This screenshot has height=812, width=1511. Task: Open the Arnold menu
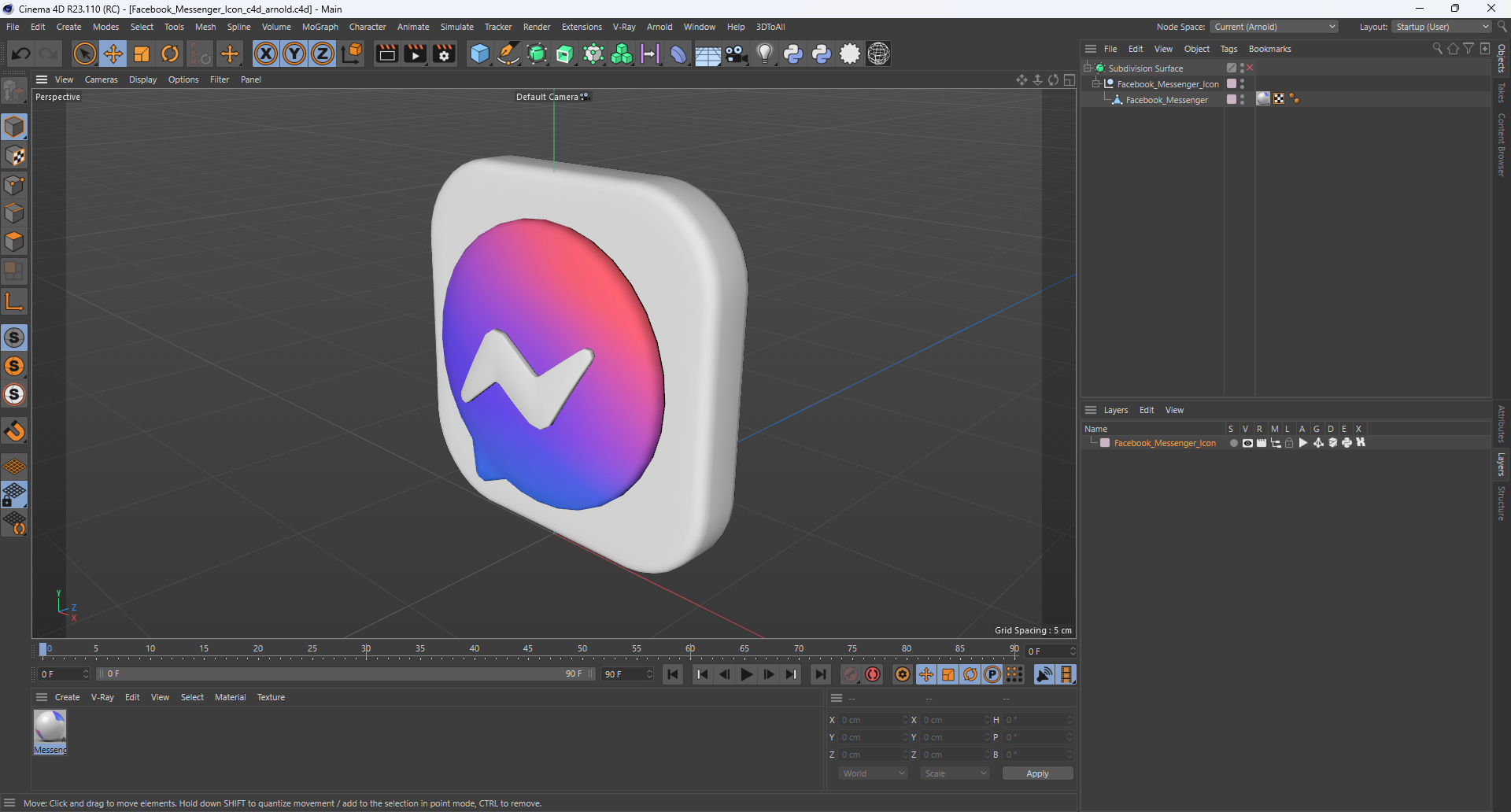(659, 27)
